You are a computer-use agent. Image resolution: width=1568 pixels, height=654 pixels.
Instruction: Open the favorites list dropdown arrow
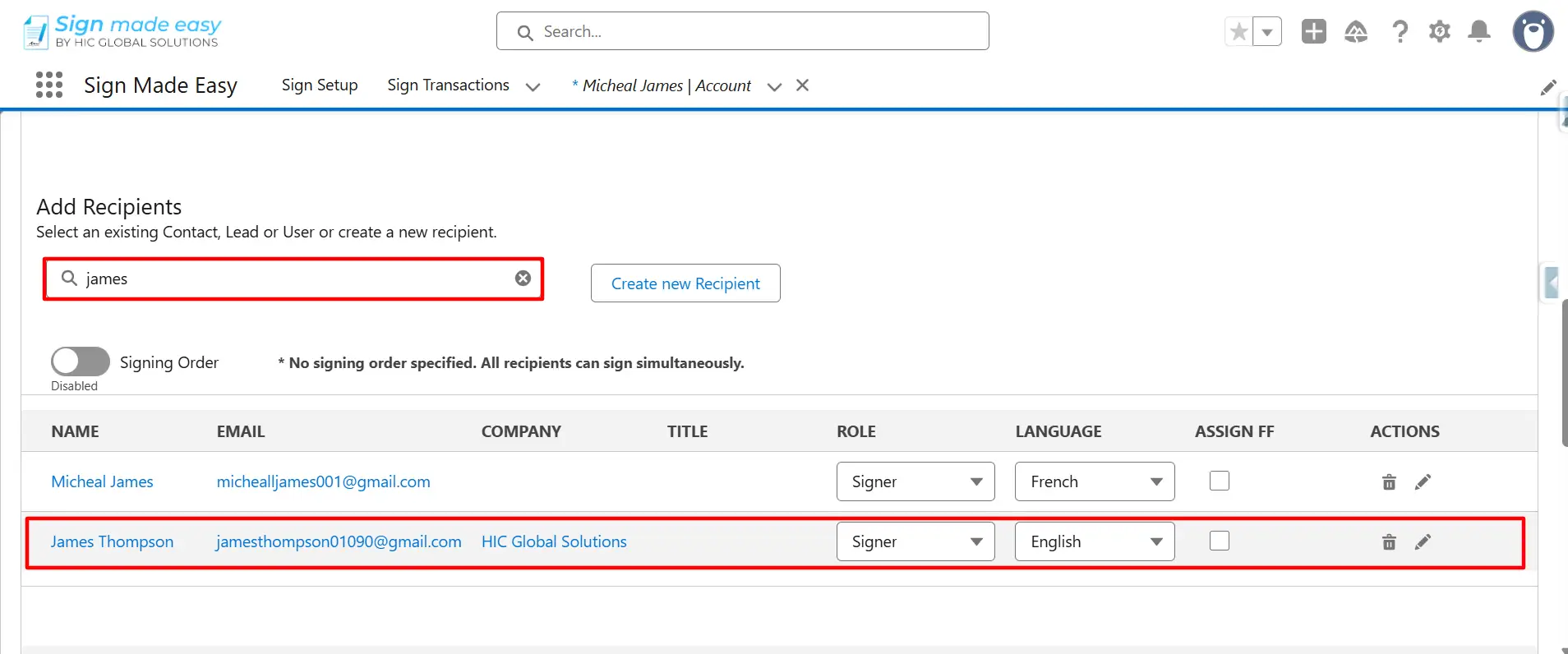point(1267,32)
